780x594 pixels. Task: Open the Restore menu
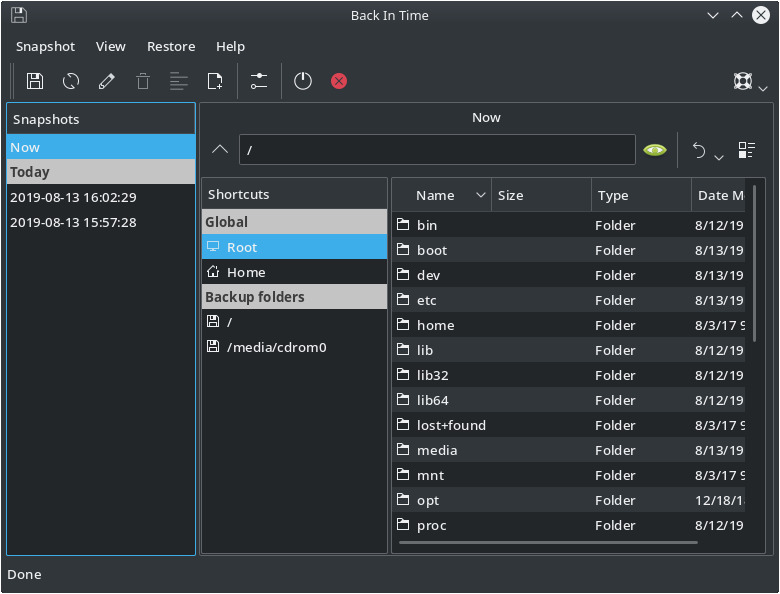pyautogui.click(x=171, y=46)
